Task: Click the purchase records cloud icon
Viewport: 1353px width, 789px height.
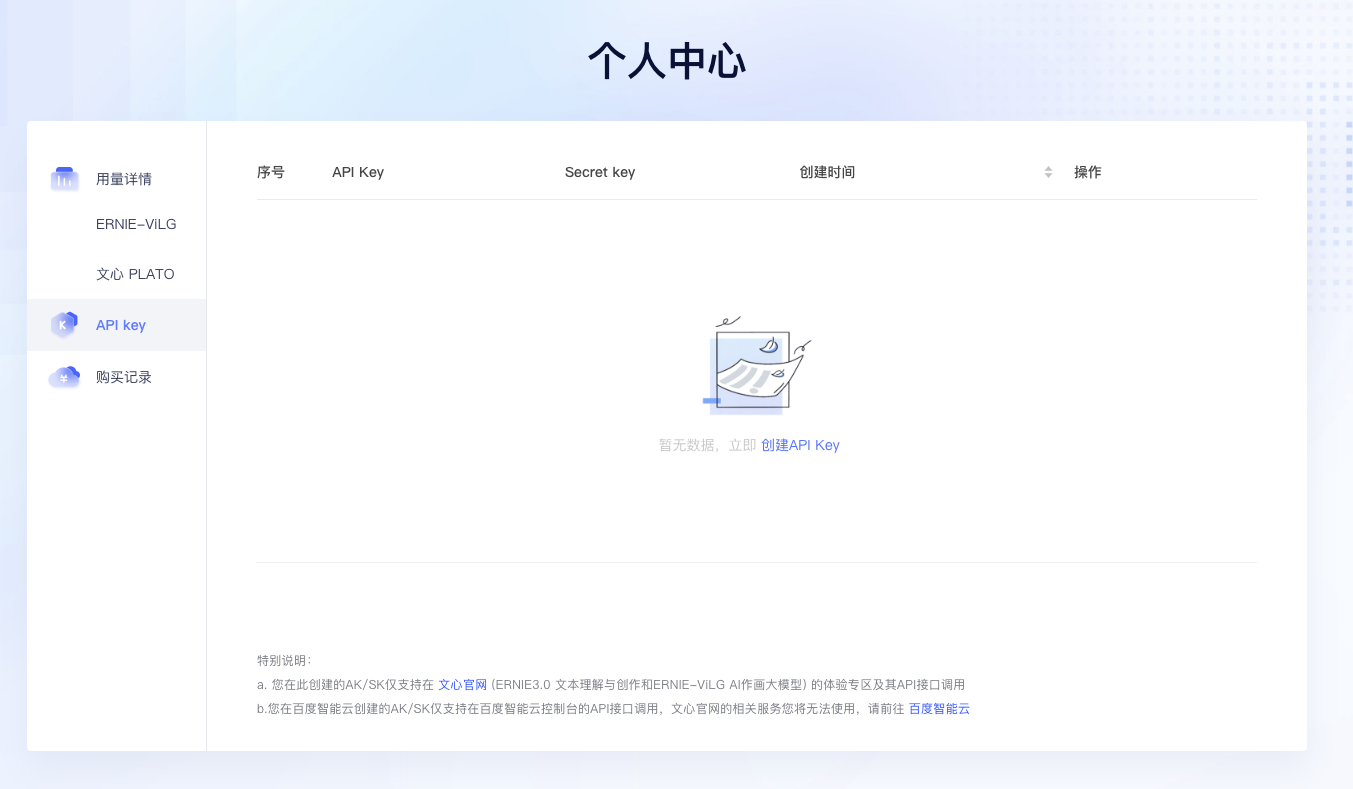Action: pos(64,377)
